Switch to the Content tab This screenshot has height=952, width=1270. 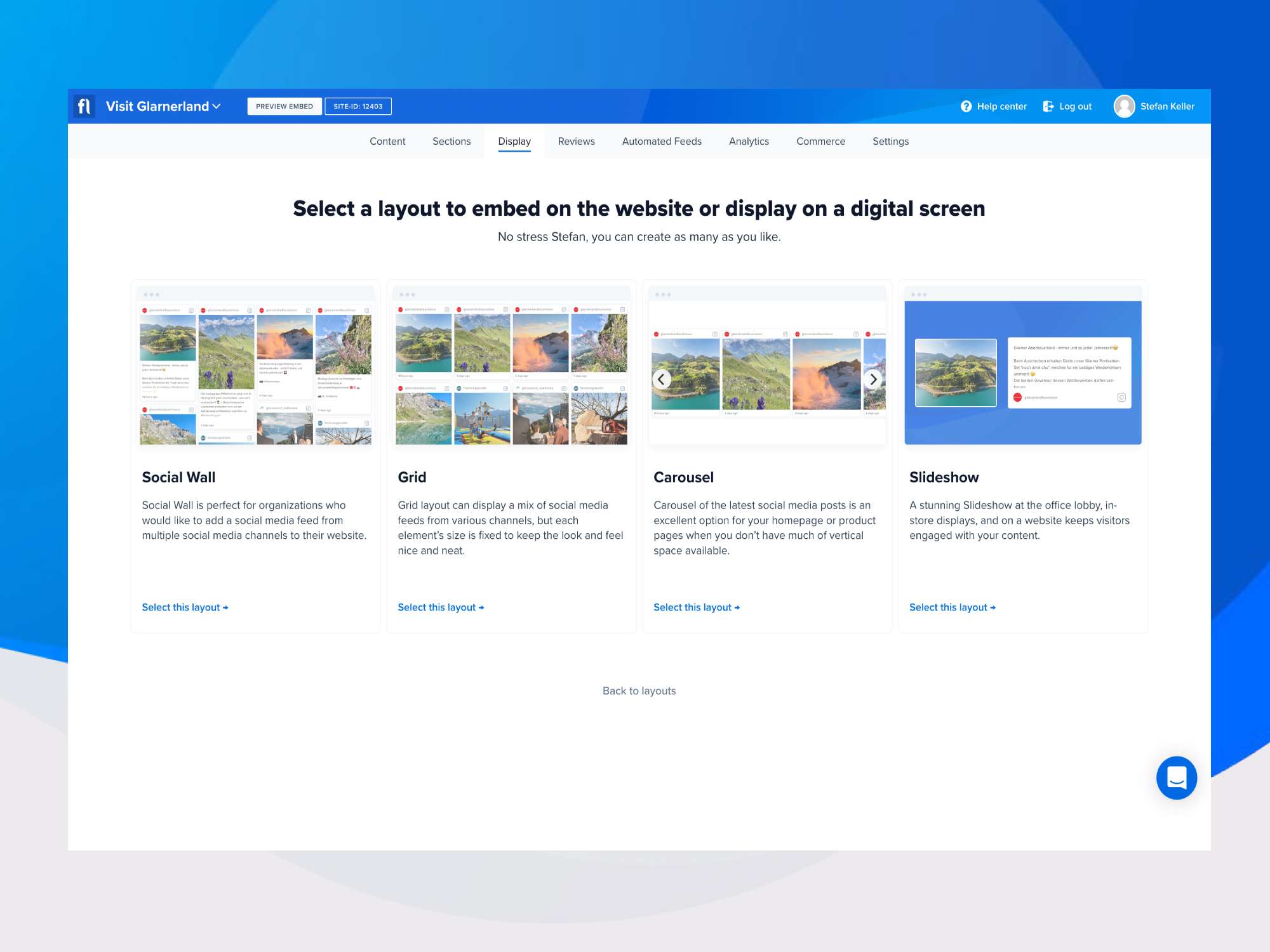[x=387, y=142]
